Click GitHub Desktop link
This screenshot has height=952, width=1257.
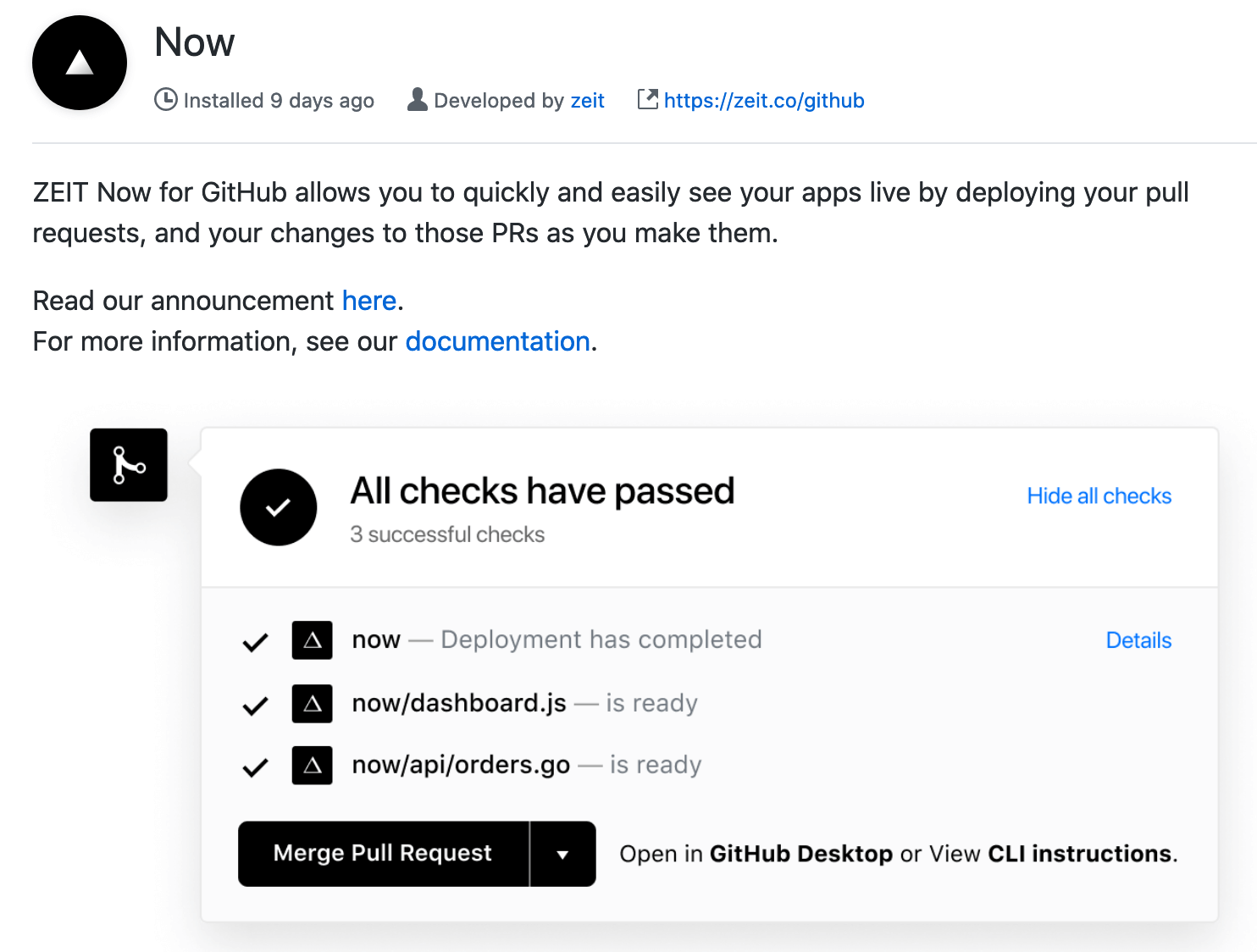click(x=801, y=854)
